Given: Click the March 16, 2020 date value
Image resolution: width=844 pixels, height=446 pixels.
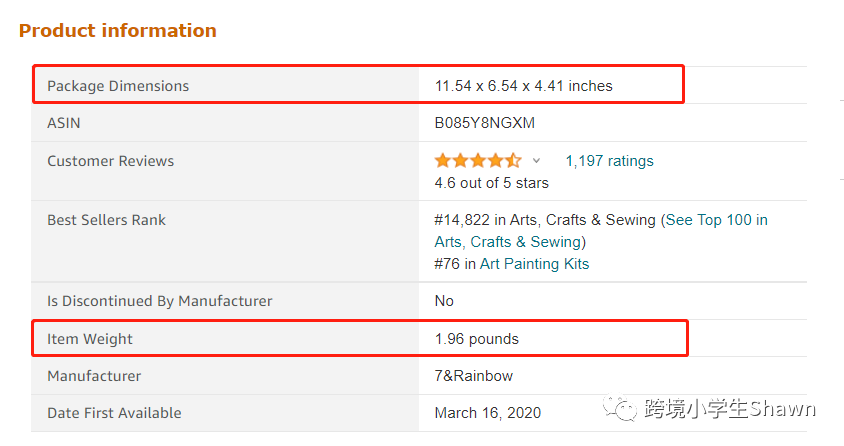Looking at the screenshot, I should [x=488, y=413].
